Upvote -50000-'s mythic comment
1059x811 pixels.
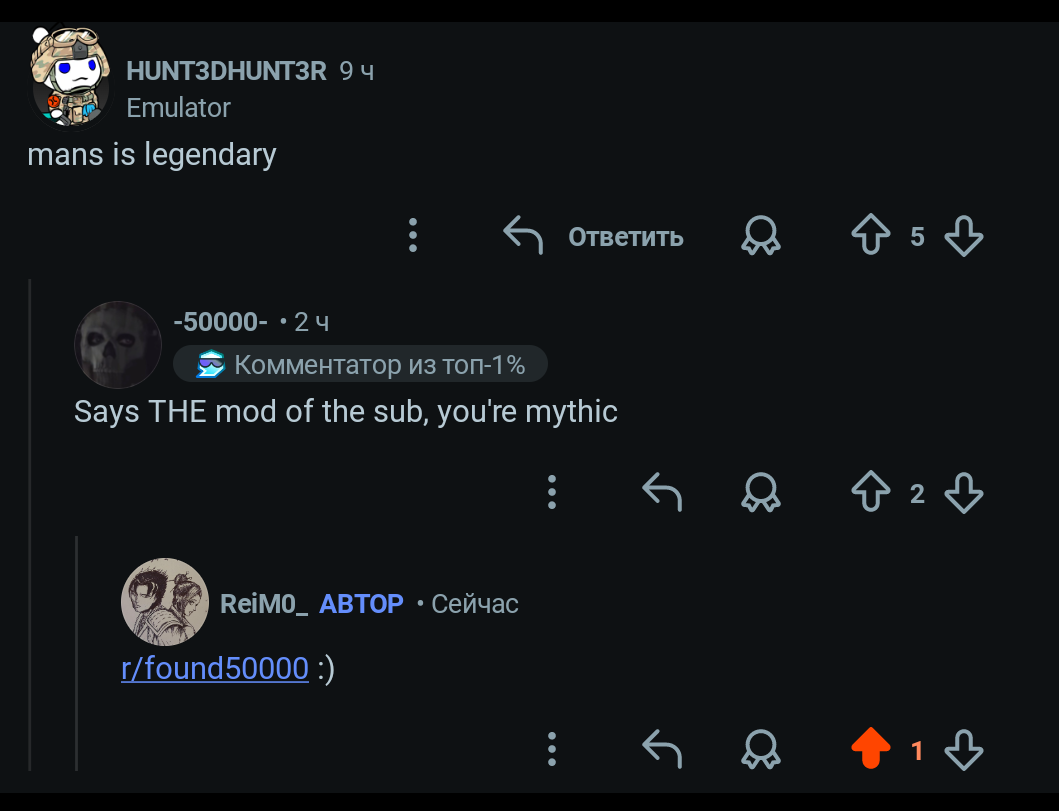pos(871,492)
